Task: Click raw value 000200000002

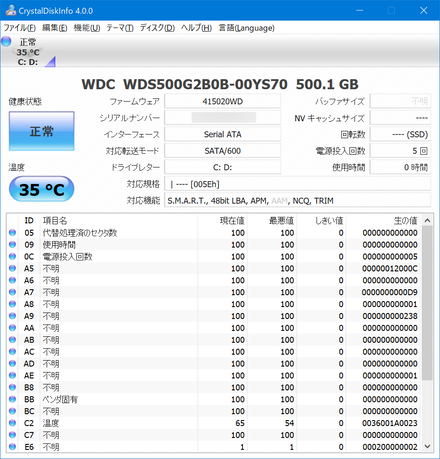Action: 390,447
